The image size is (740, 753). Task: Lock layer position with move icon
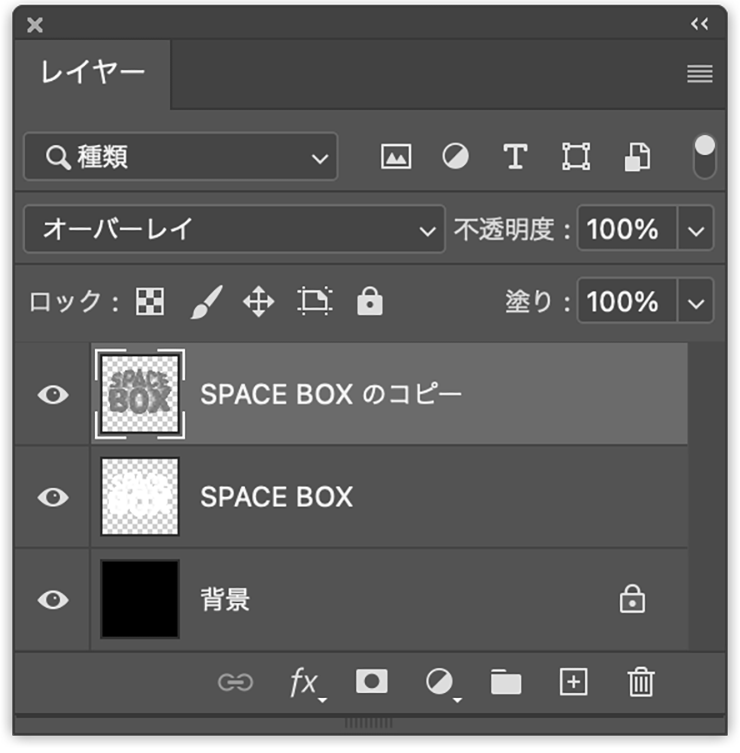[x=259, y=301]
